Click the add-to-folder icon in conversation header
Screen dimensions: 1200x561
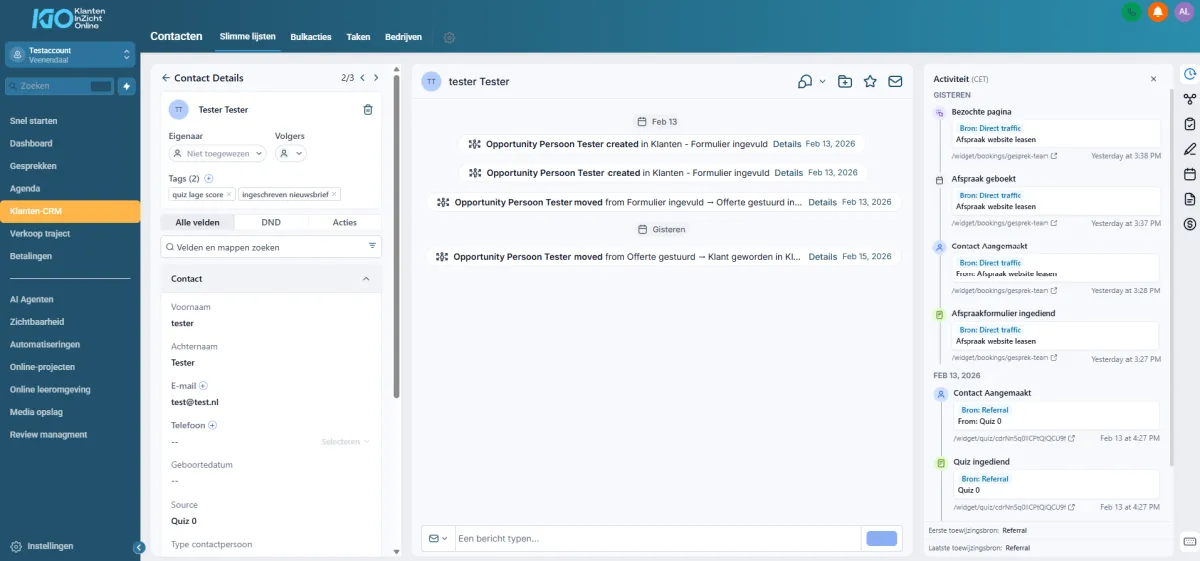(x=845, y=81)
